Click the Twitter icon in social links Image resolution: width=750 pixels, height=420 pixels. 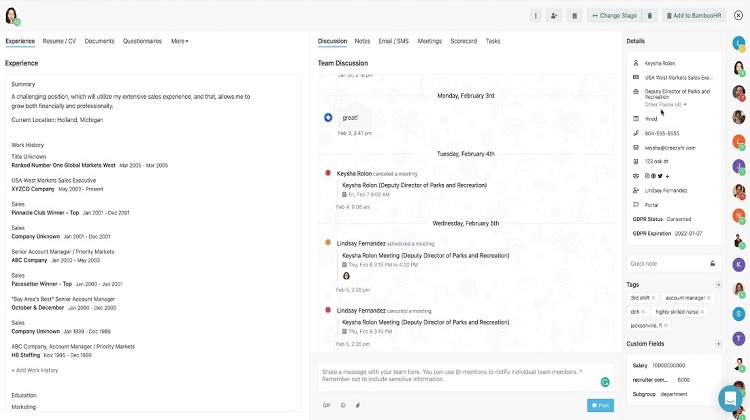pyautogui.click(x=660, y=176)
